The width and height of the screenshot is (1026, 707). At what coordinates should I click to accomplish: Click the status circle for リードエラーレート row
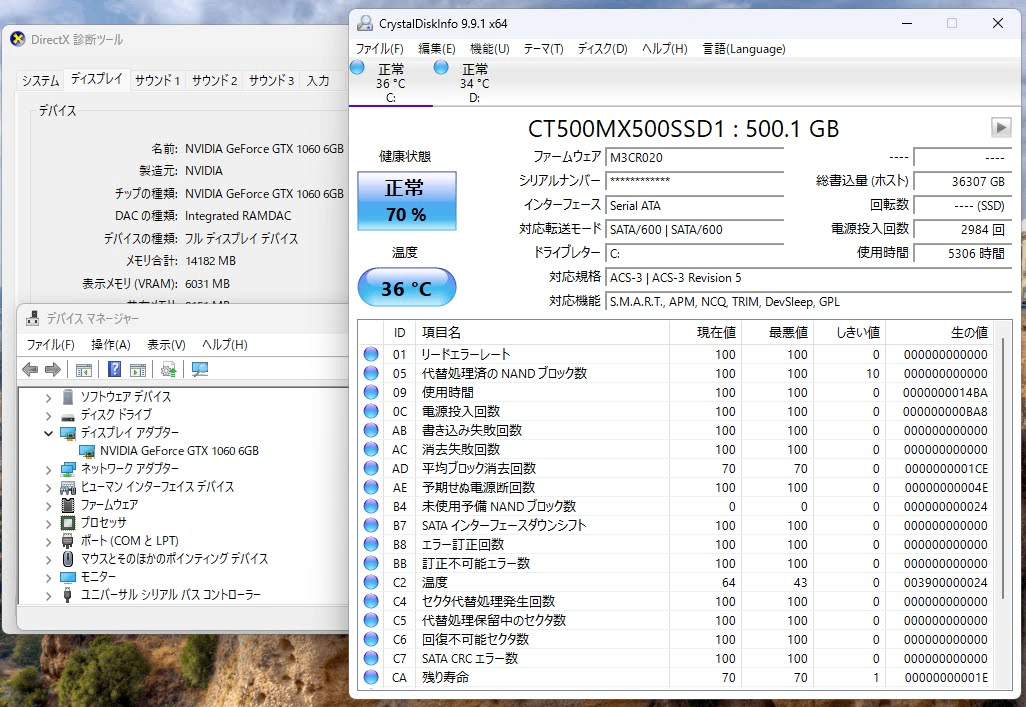click(371, 354)
